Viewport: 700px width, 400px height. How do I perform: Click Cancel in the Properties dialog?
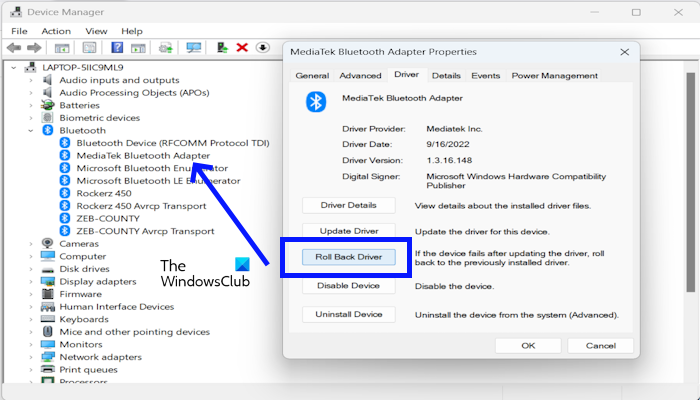click(600, 346)
